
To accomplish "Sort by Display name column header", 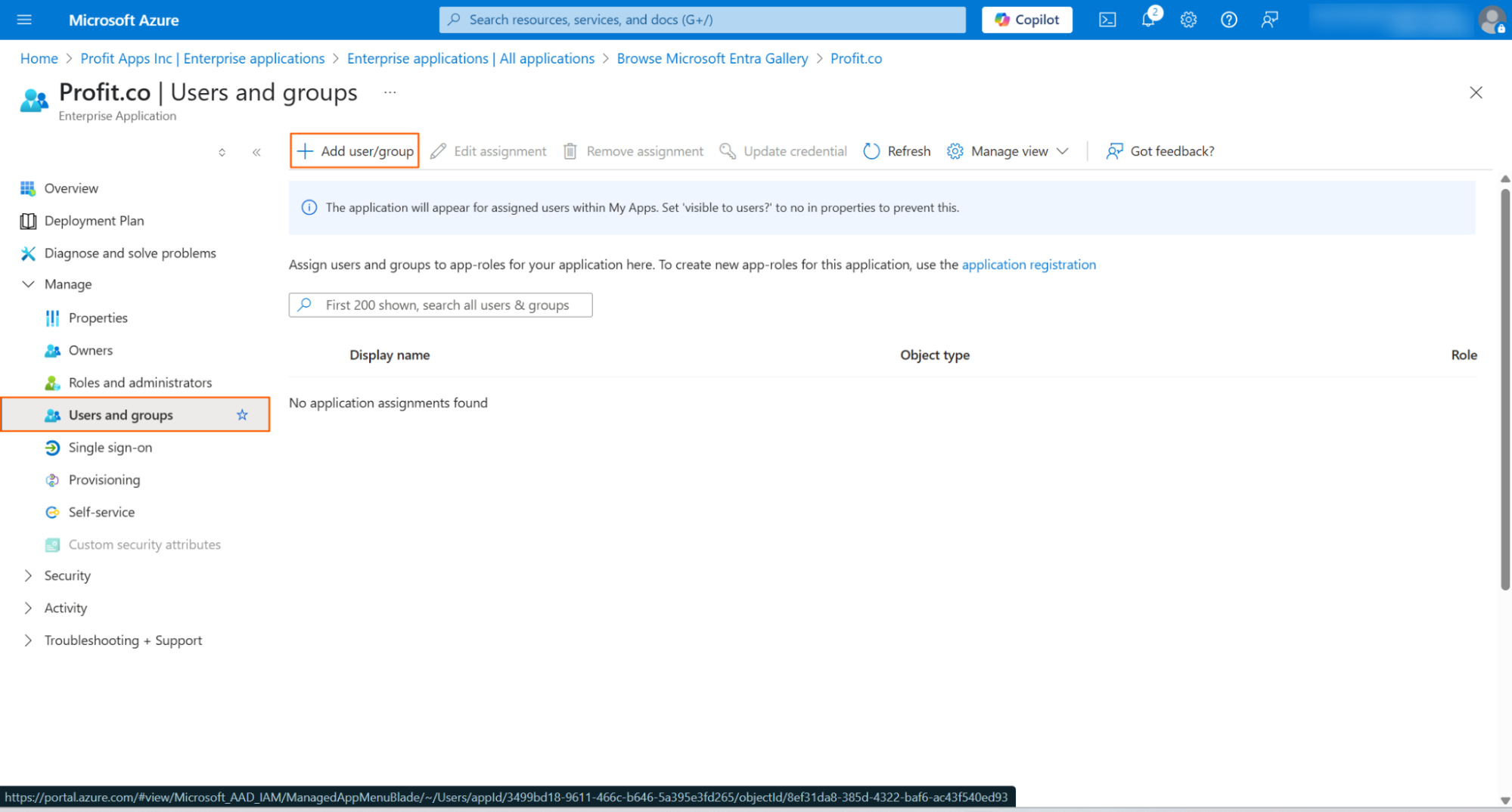I will [390, 355].
